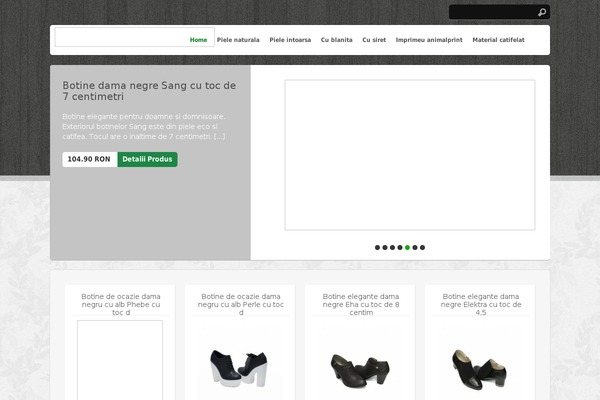Go to seventh slide dot
This screenshot has width=600, height=400.
tap(422, 248)
